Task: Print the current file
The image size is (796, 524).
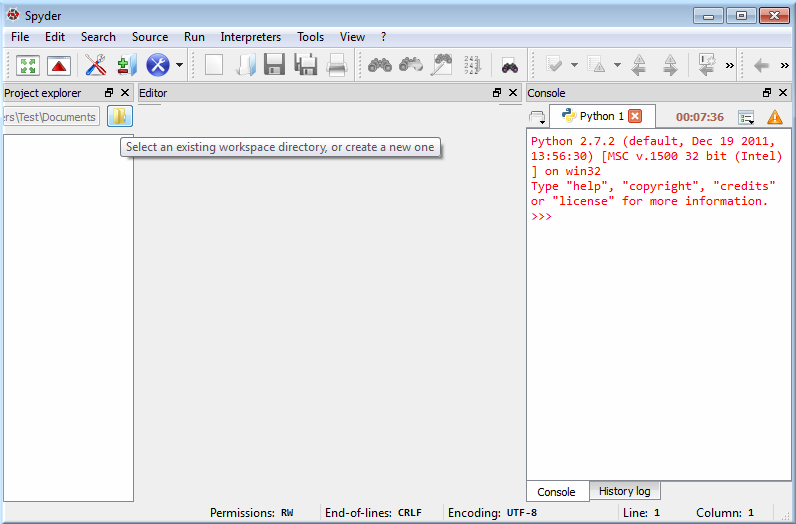Action: [337, 65]
